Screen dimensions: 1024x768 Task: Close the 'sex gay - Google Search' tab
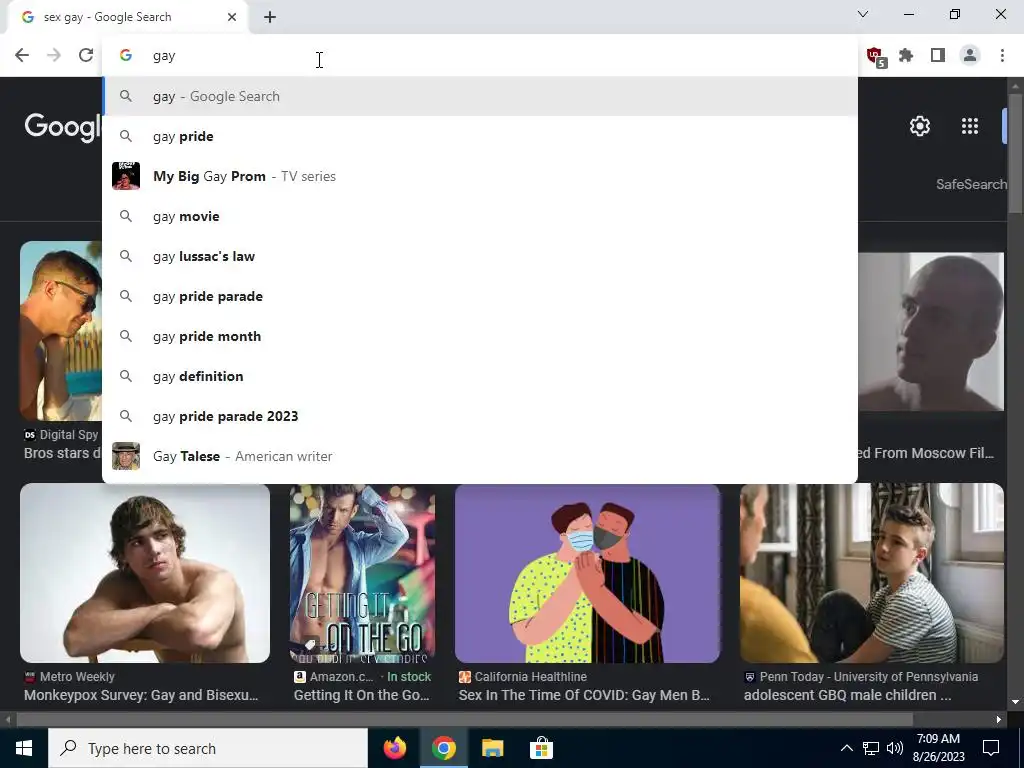pyautogui.click(x=232, y=17)
